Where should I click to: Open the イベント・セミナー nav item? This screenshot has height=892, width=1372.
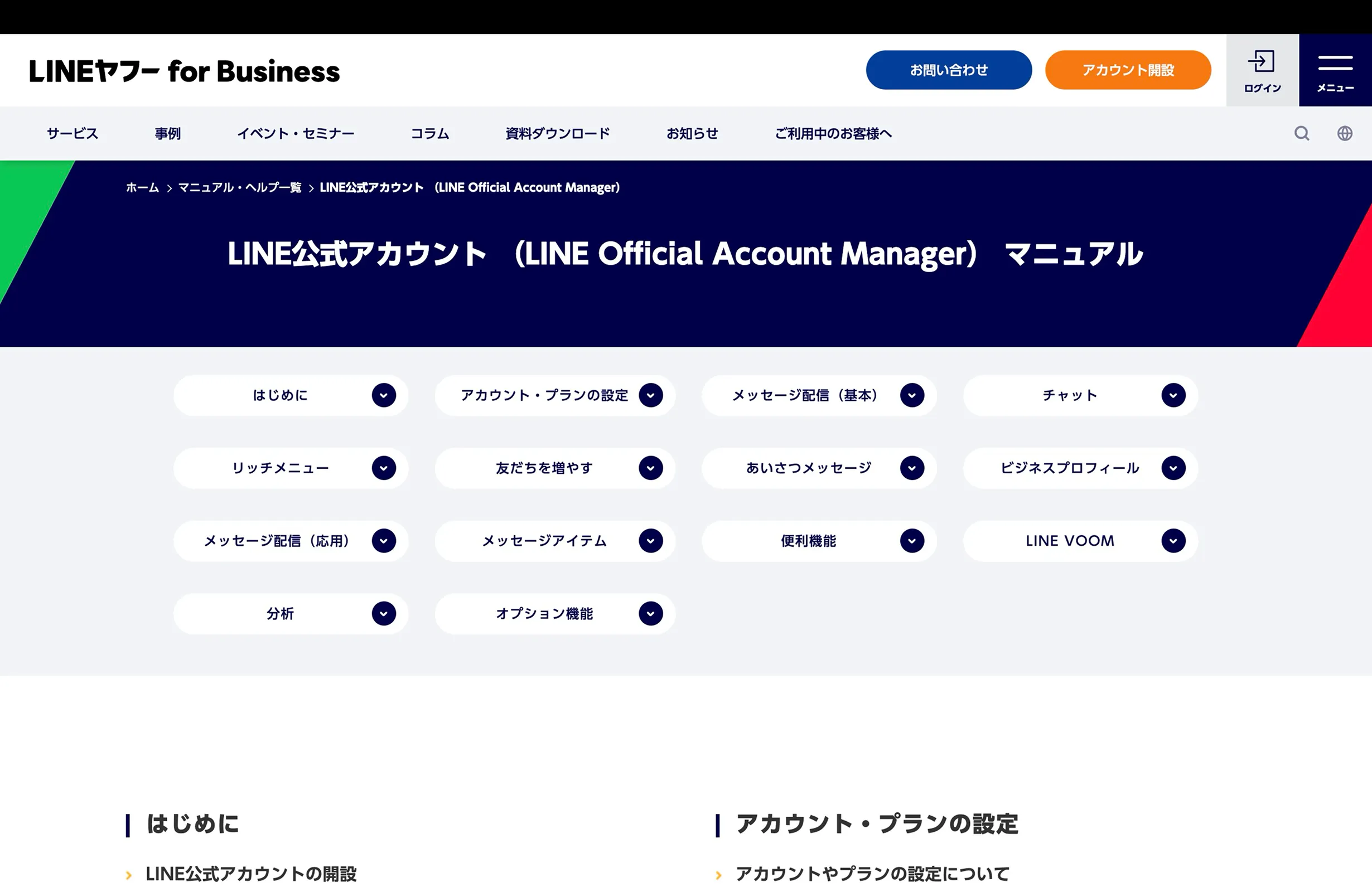(296, 134)
